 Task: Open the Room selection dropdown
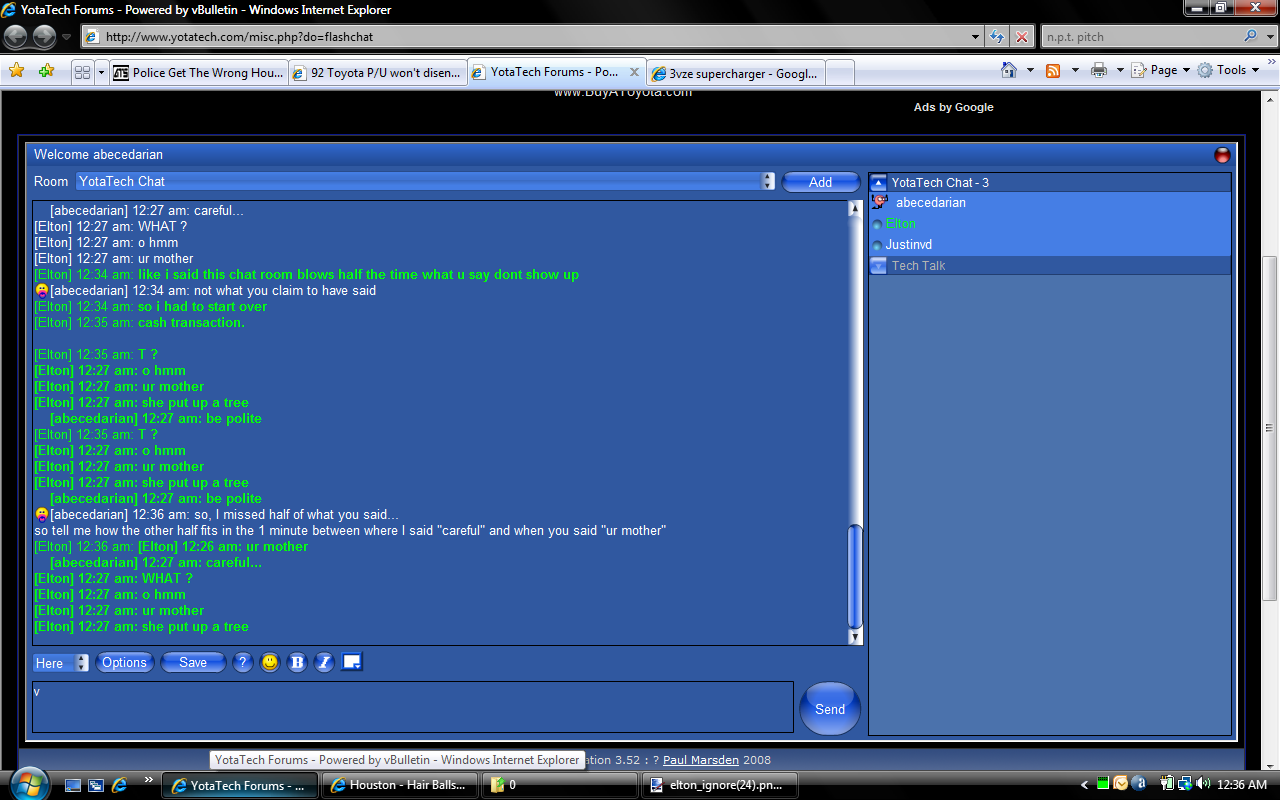pos(768,181)
